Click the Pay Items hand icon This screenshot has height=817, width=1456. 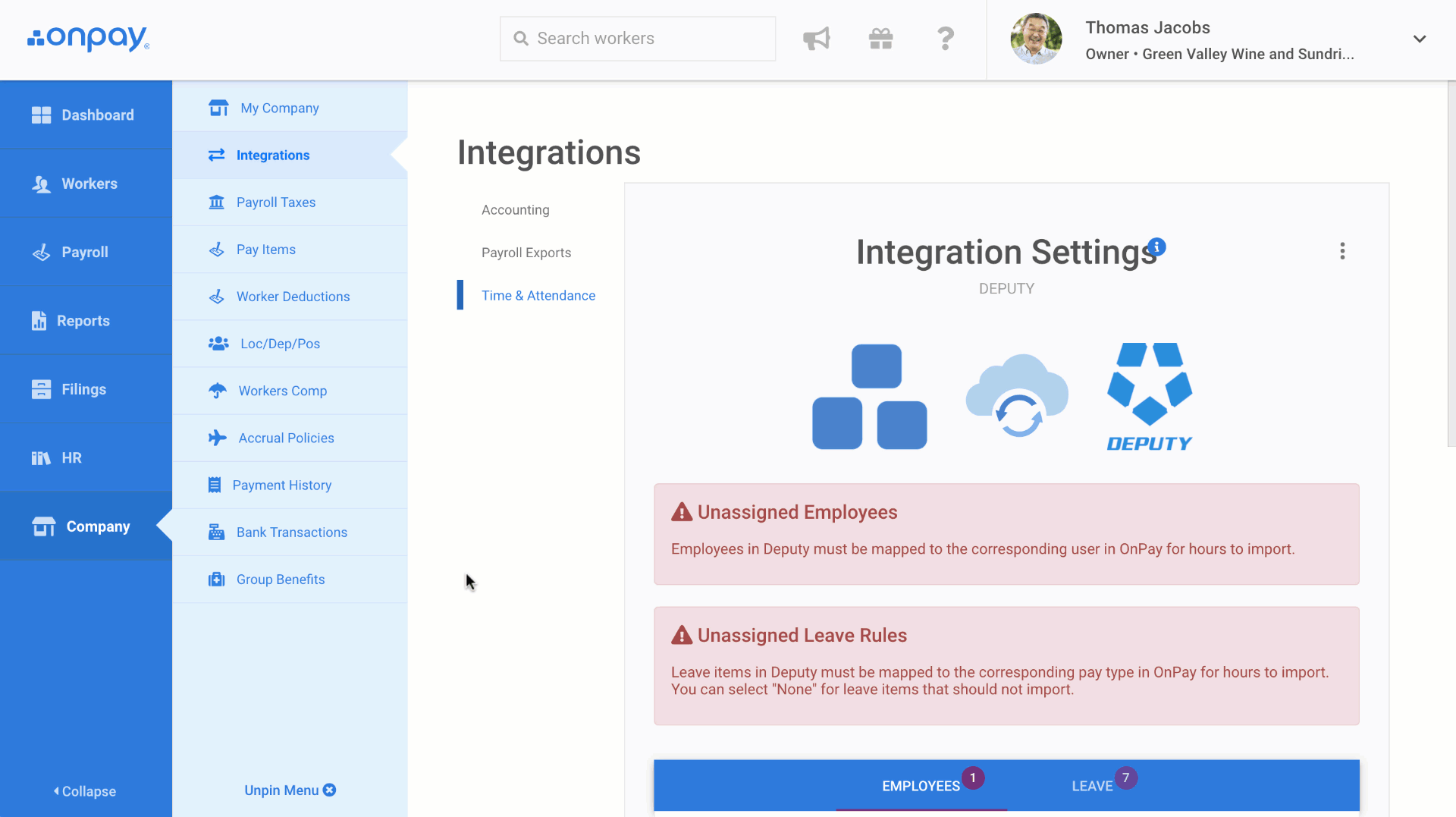[x=217, y=250]
